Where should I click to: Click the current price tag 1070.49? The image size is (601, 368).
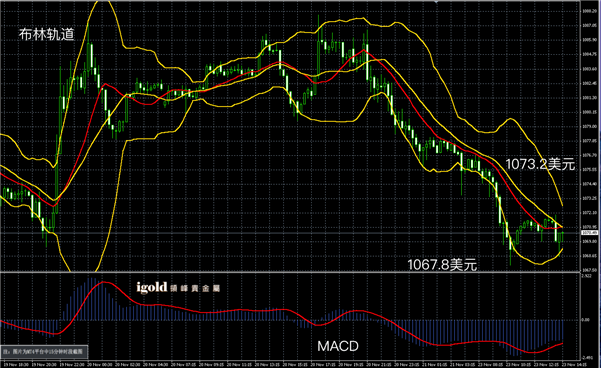[x=590, y=233]
